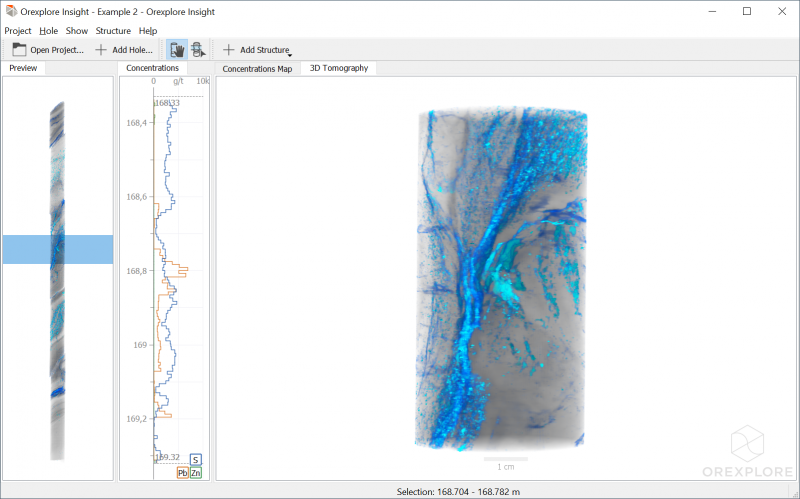Select the 3D Tomography tab
This screenshot has width=800, height=499.
coord(339,68)
